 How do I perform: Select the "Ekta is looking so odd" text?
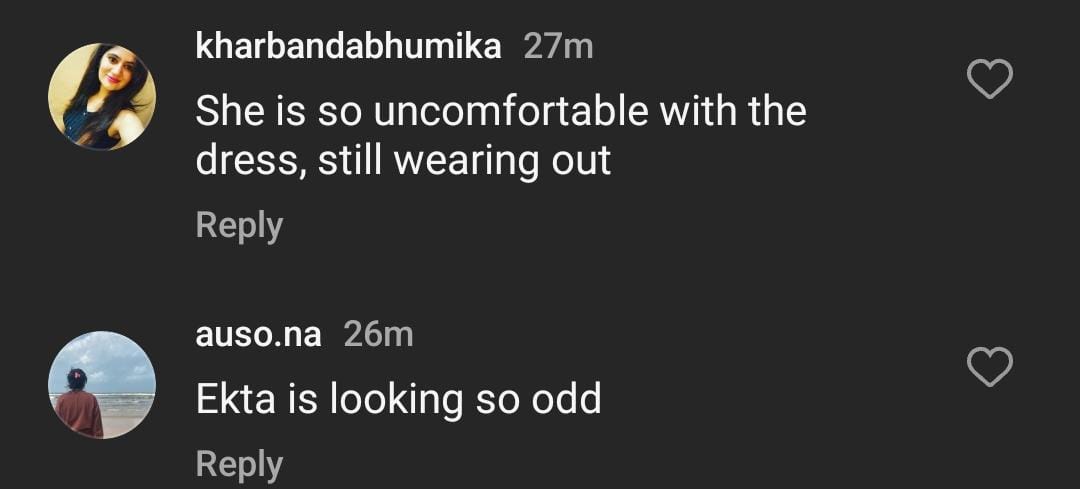click(398, 399)
